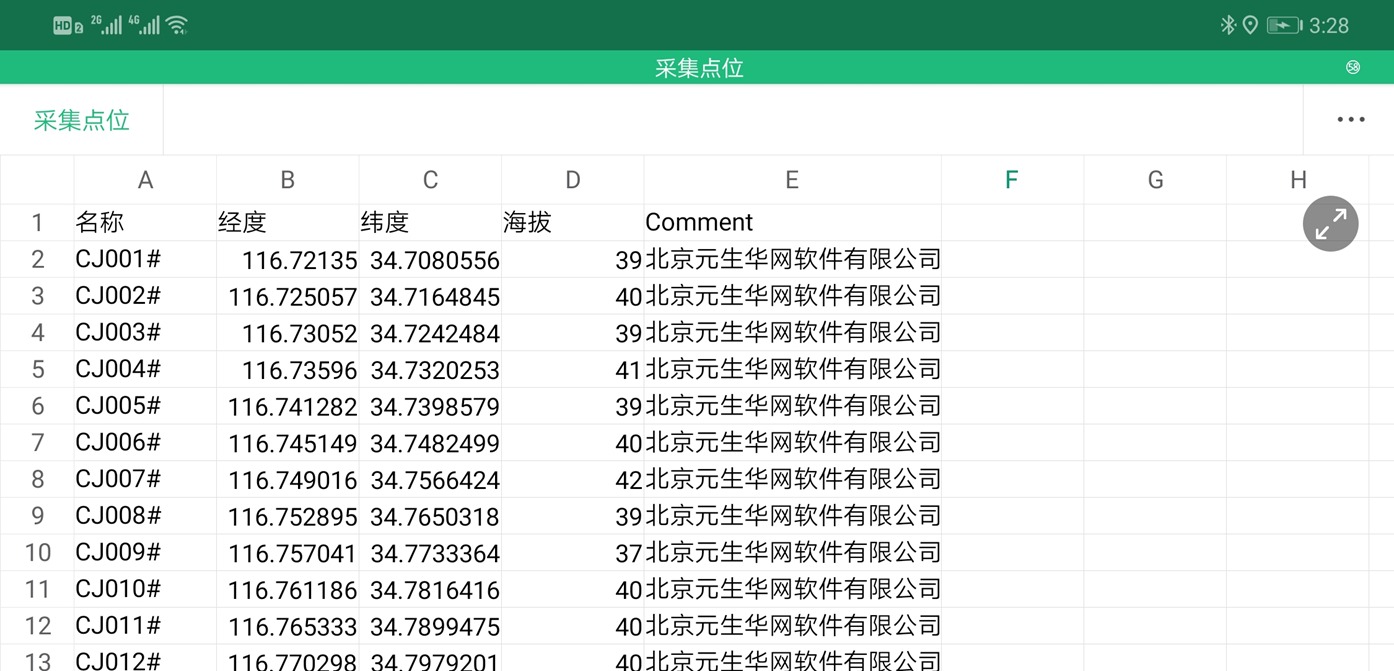The image size is (1394, 671).
Task: Tap the full-screen expand arrows button
Action: (1330, 224)
